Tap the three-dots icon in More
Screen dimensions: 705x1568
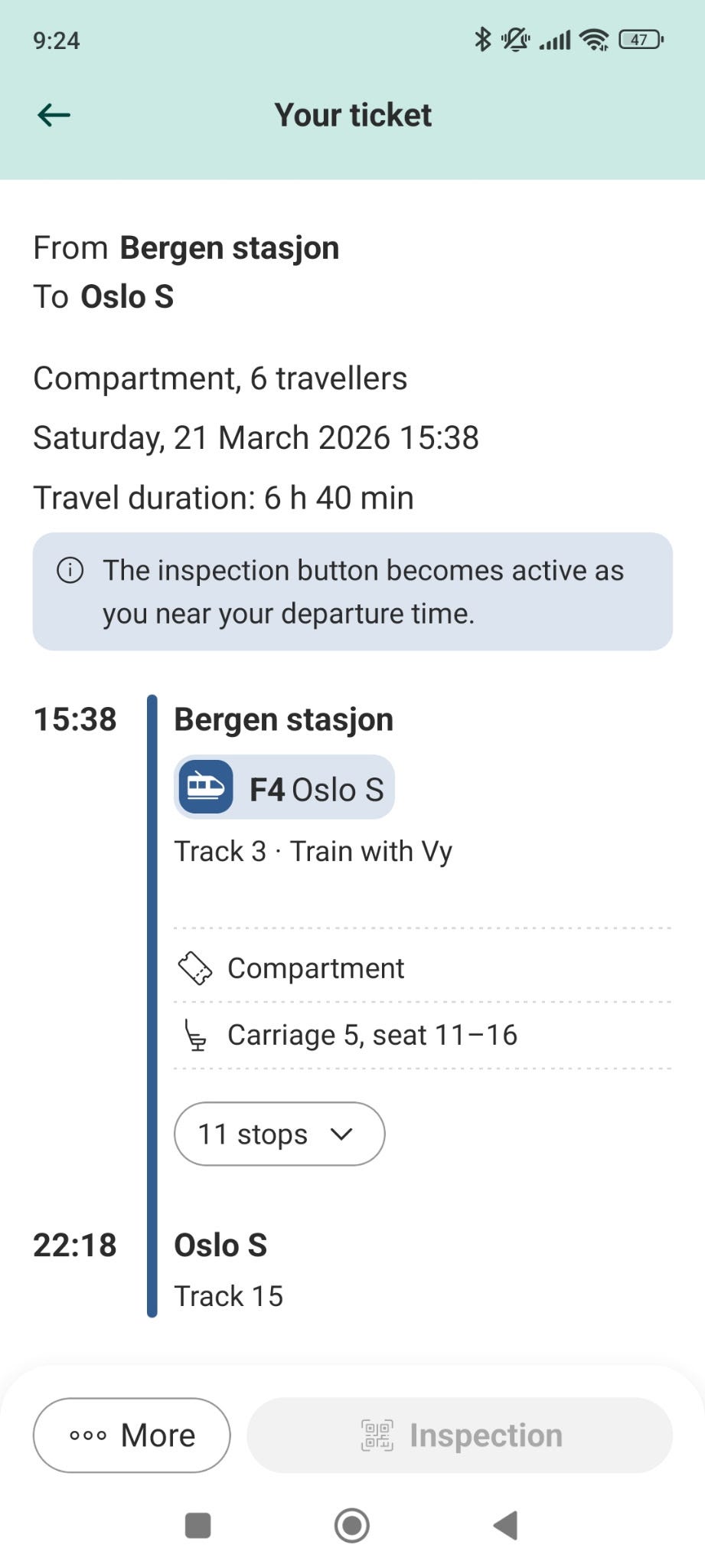tap(88, 1435)
